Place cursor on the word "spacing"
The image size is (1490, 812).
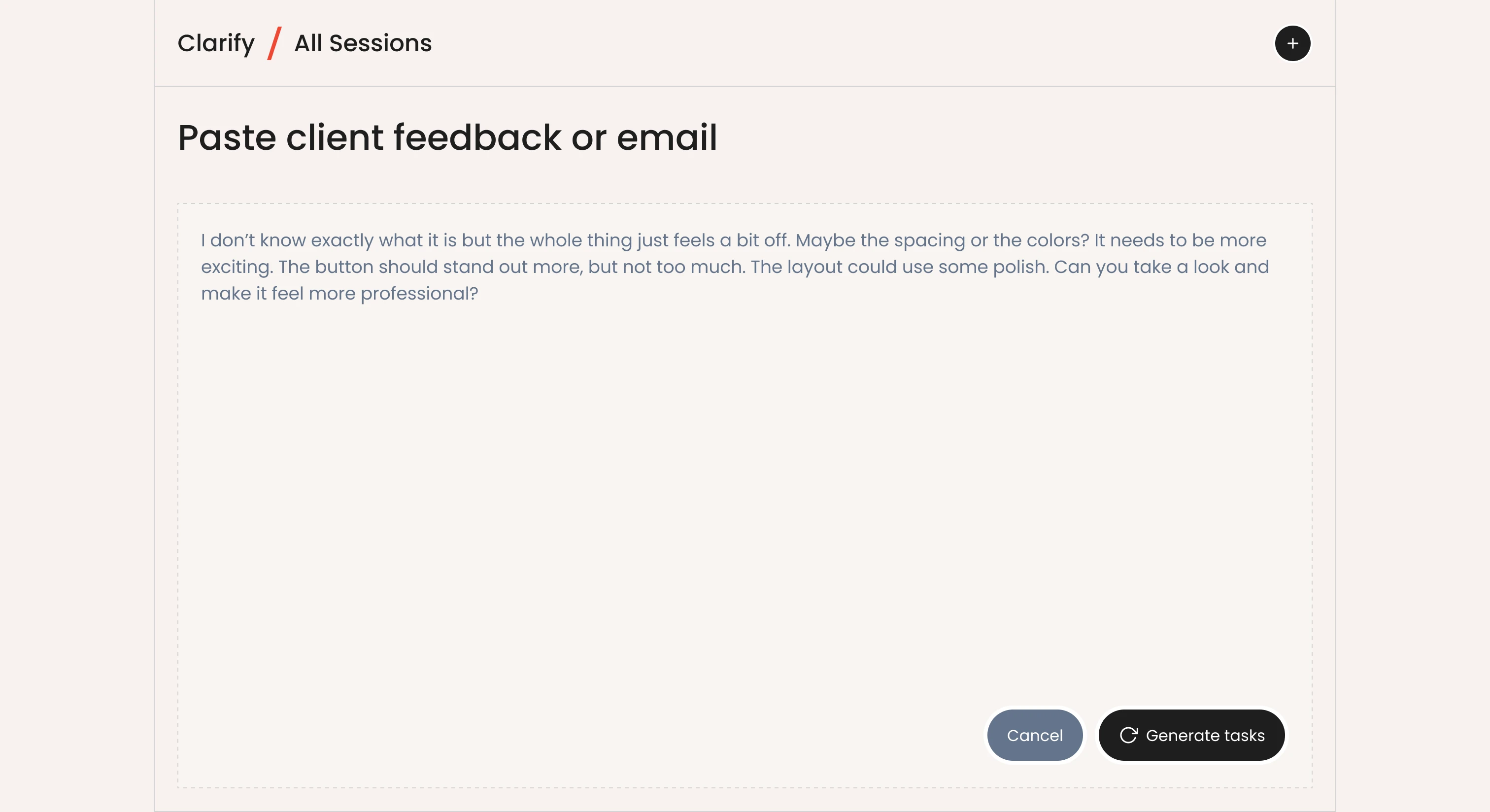pyautogui.click(x=929, y=240)
